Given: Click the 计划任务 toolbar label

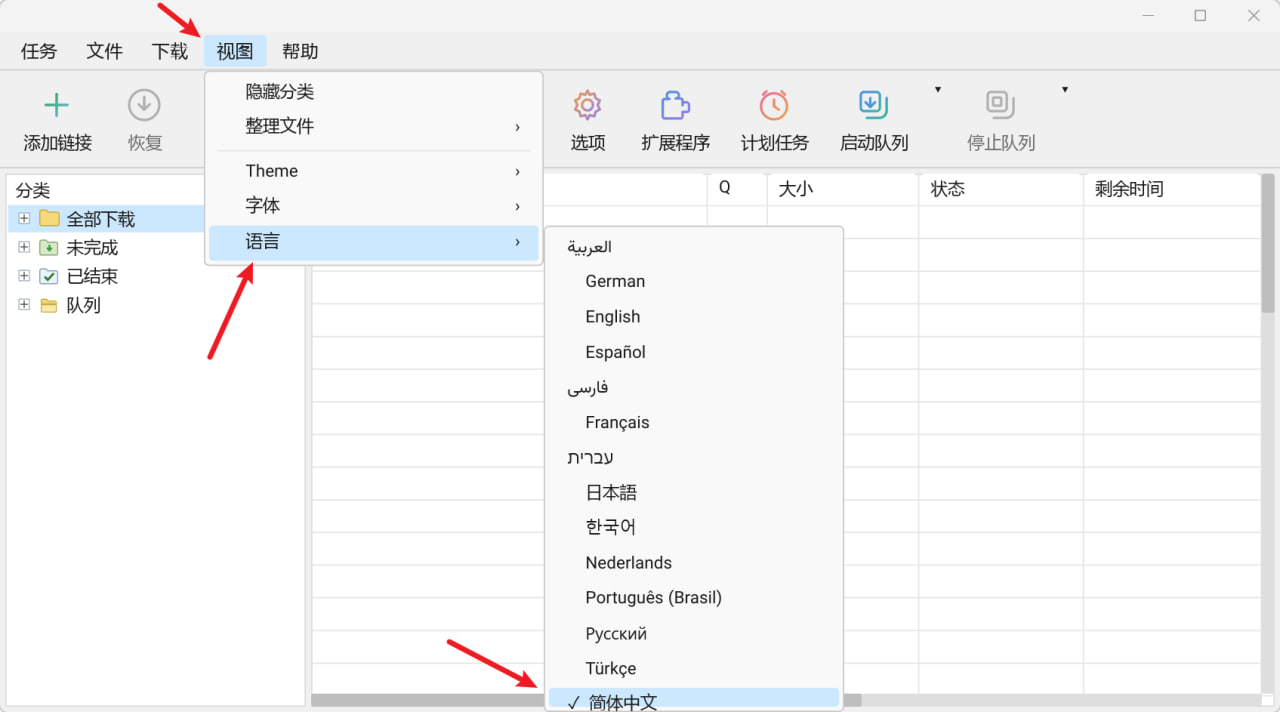Looking at the screenshot, I should pos(774,143).
